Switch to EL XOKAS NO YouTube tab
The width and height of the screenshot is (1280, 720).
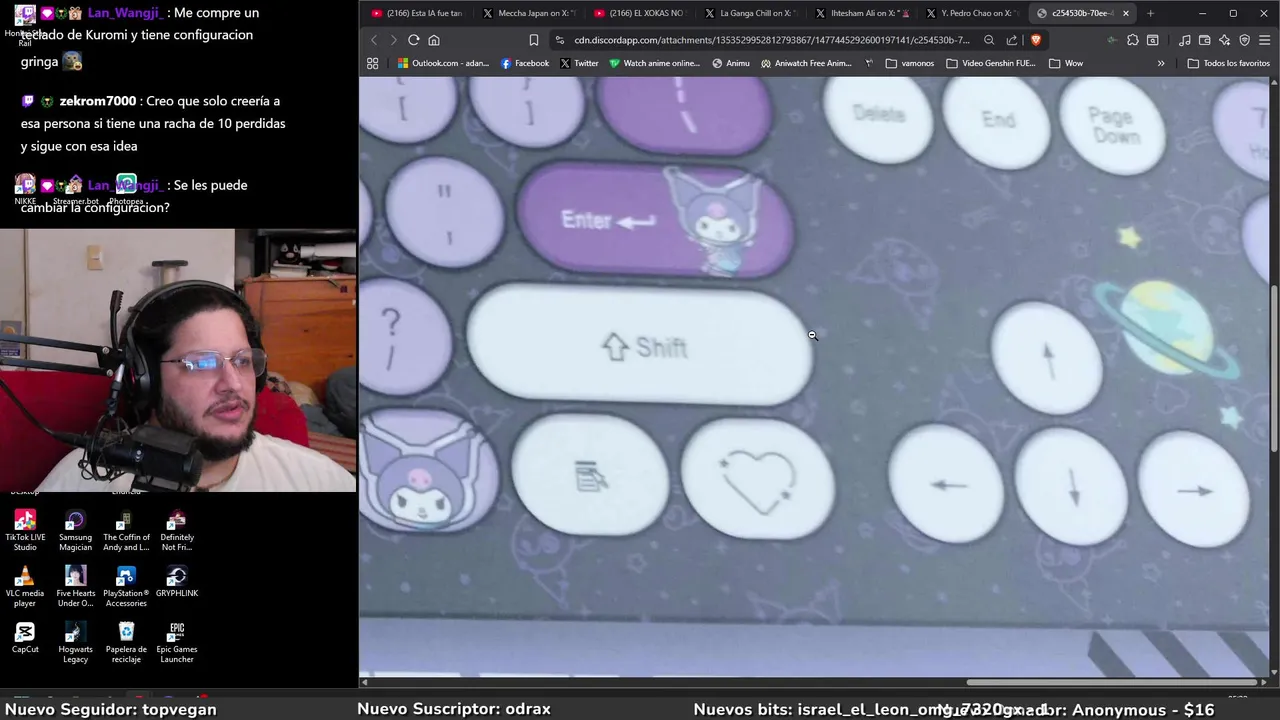point(638,13)
